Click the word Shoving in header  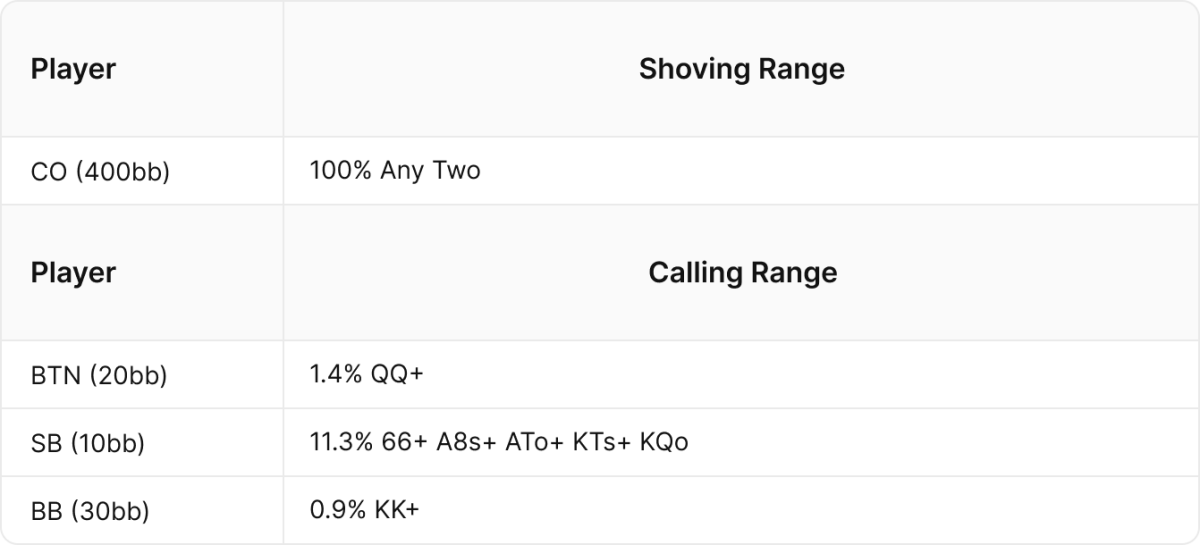[693, 69]
